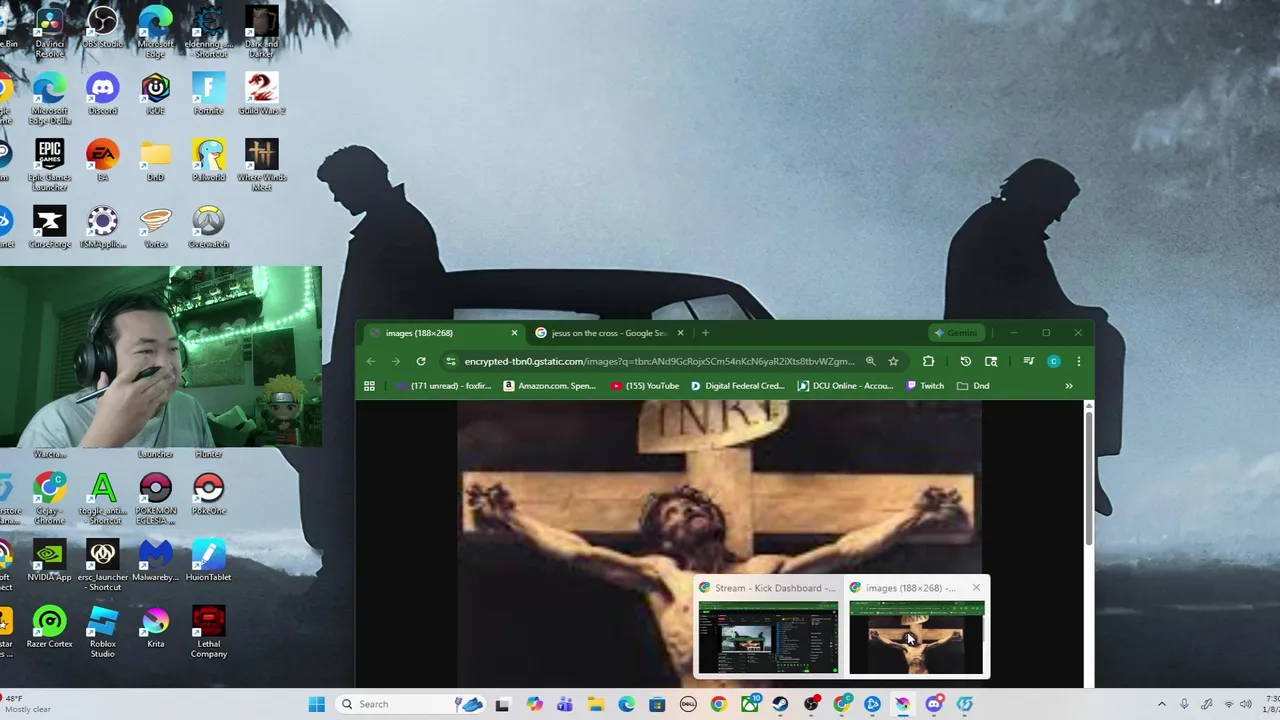This screenshot has width=1280, height=720.
Task: Open Chrome media controls button
Action: click(x=1028, y=361)
